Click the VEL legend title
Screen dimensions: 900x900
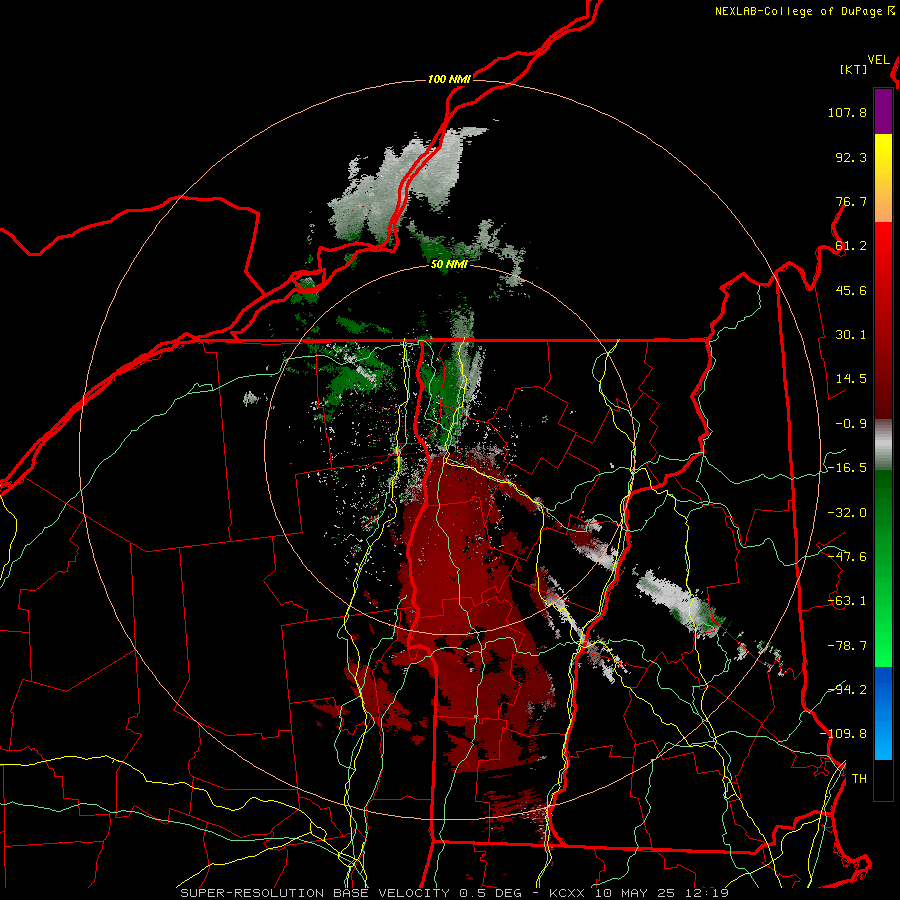878,60
